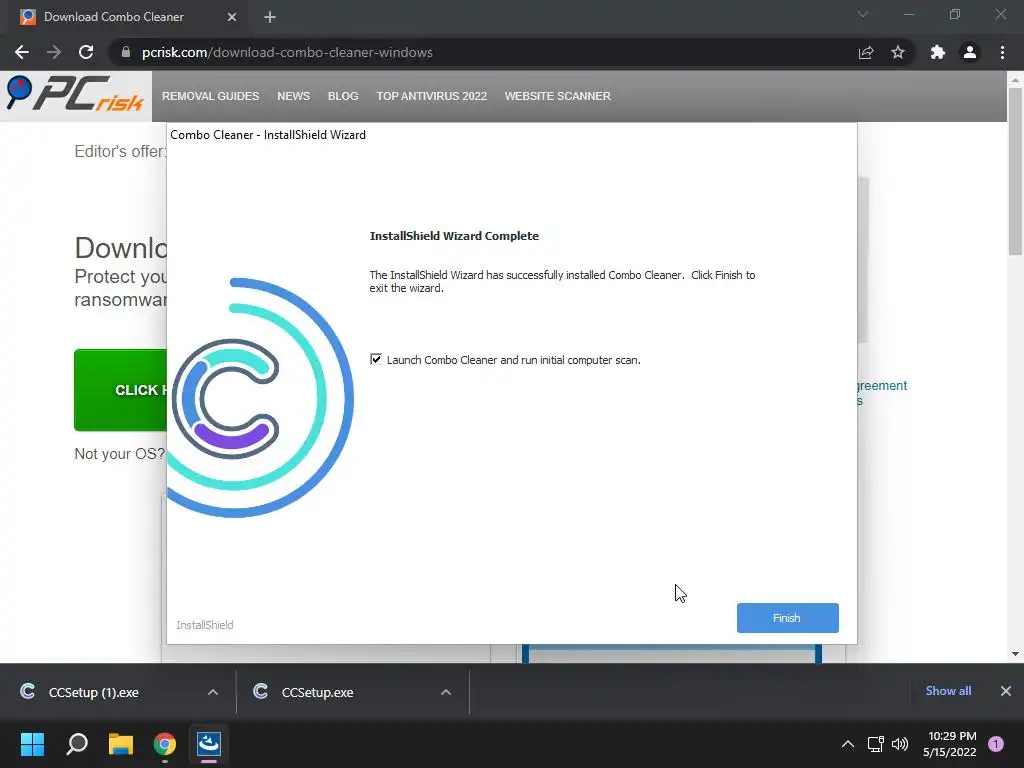
Task: Open the Blog menu item
Action: (343, 96)
